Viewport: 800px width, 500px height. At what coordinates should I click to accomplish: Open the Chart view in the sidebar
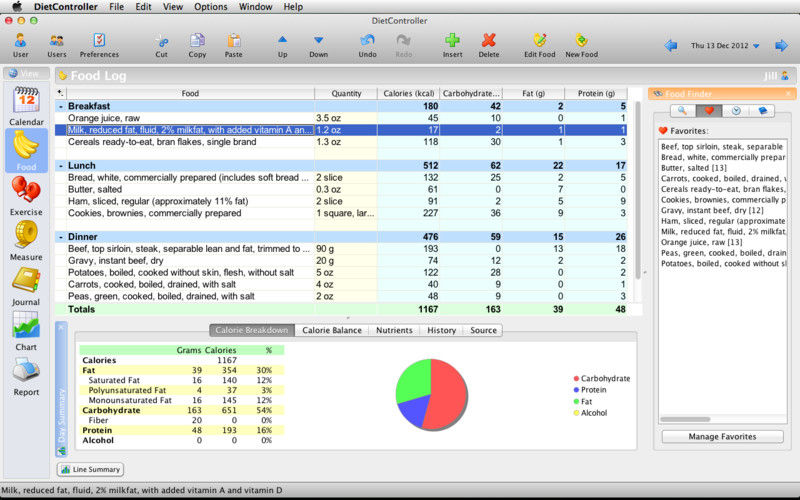[x=26, y=331]
